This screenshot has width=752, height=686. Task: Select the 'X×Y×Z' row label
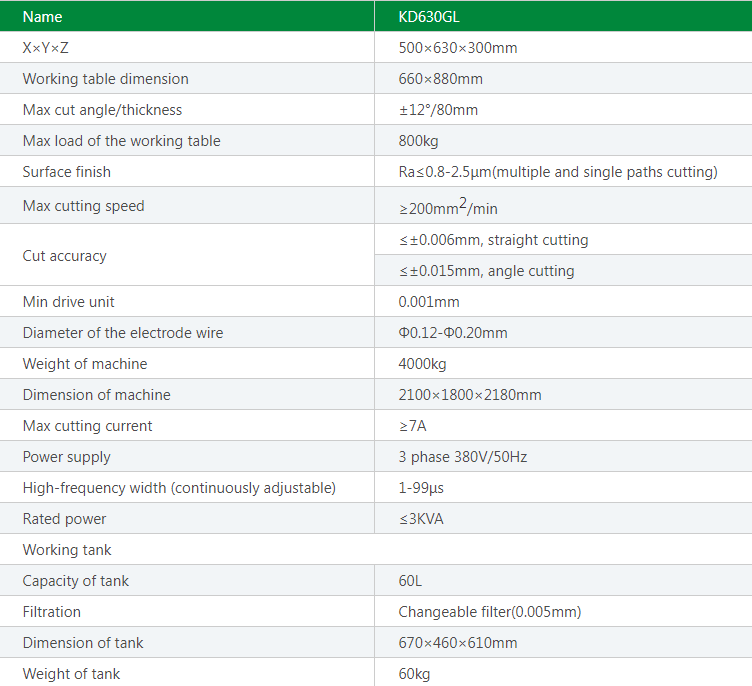click(46, 48)
